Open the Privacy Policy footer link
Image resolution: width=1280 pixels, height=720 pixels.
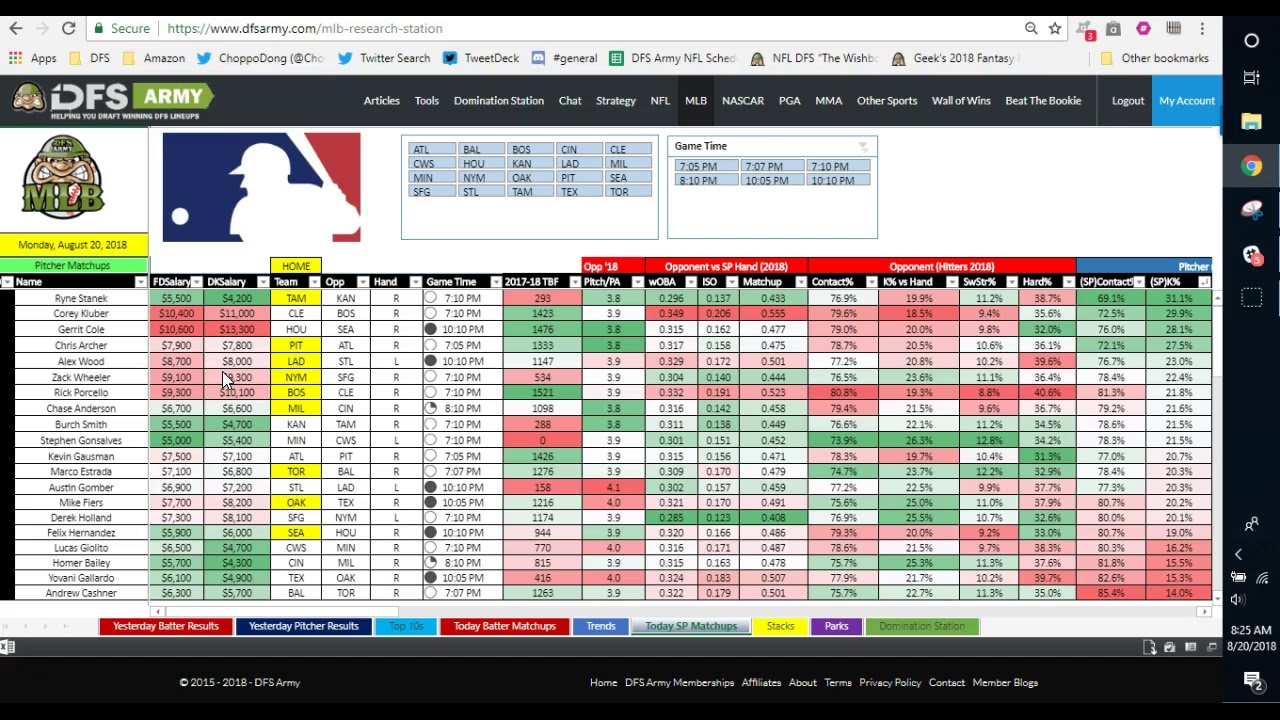pyautogui.click(x=890, y=683)
